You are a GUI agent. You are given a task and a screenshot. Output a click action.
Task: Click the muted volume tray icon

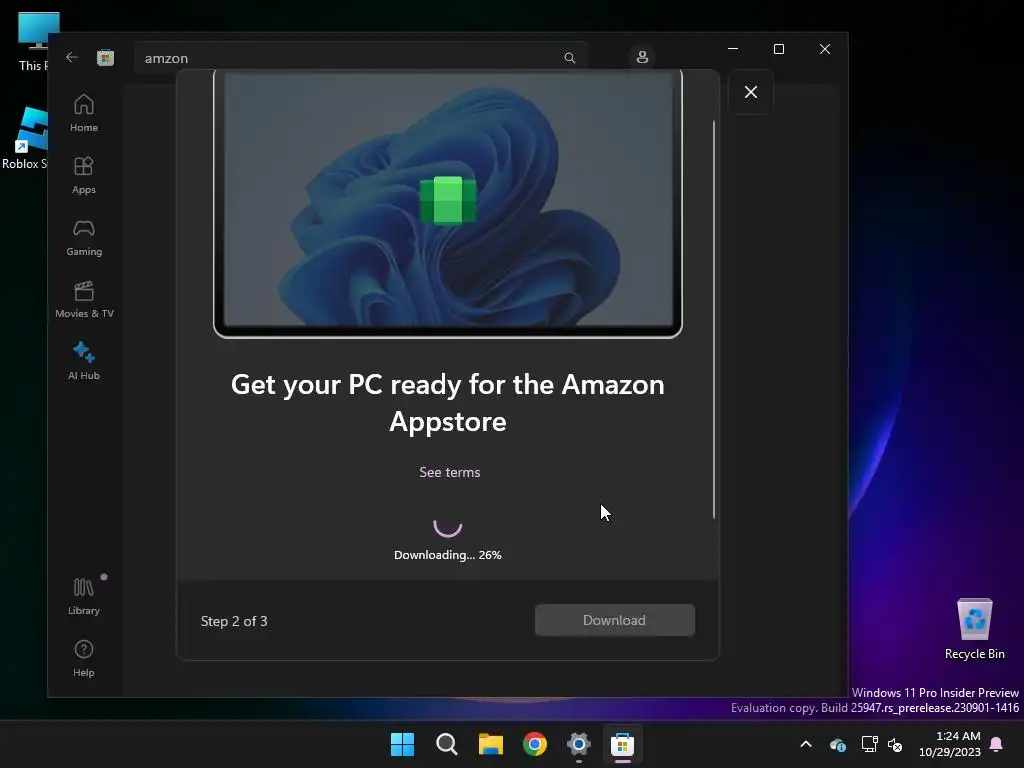(895, 744)
